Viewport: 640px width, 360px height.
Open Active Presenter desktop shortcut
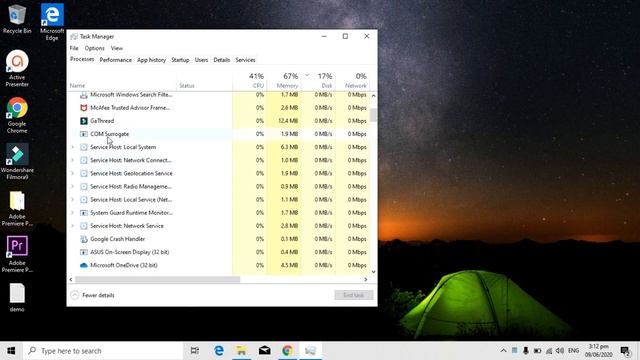click(x=17, y=68)
